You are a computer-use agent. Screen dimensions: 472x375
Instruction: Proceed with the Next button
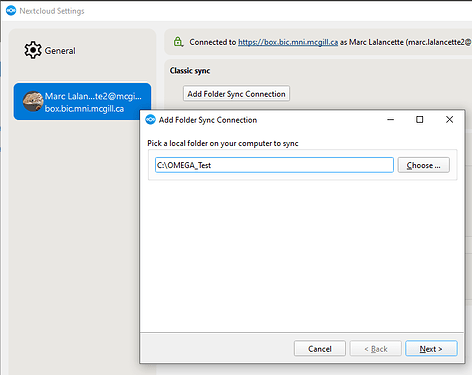click(431, 349)
